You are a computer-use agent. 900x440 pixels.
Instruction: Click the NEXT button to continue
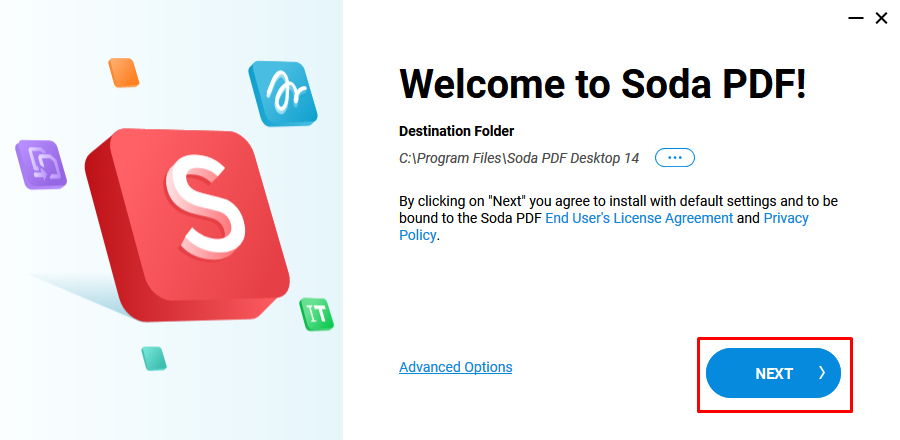[773, 373]
